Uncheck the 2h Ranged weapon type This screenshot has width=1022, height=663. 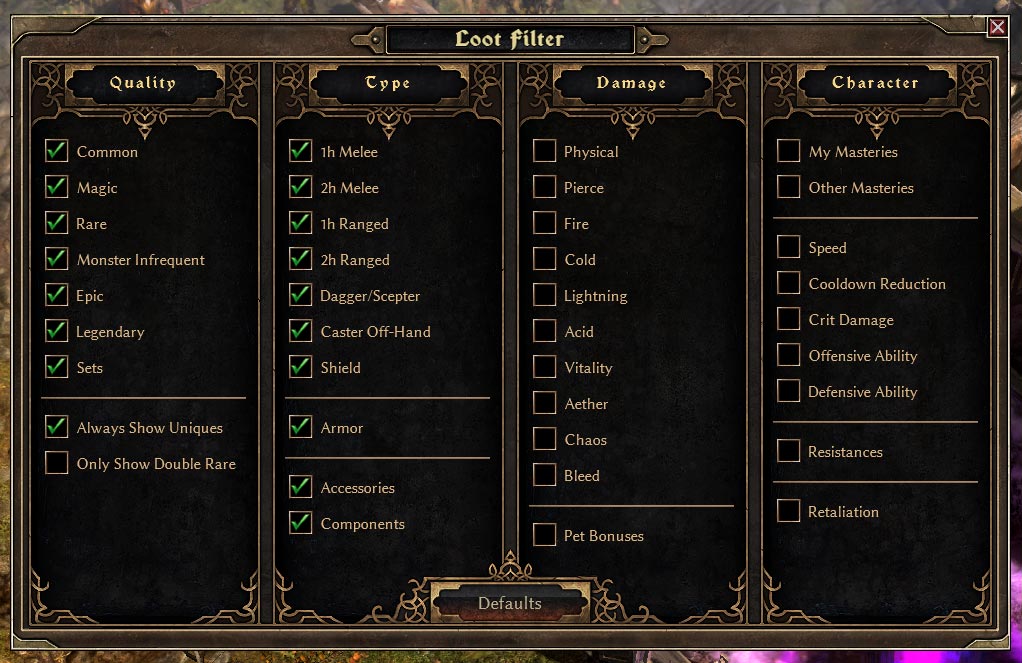coord(300,259)
